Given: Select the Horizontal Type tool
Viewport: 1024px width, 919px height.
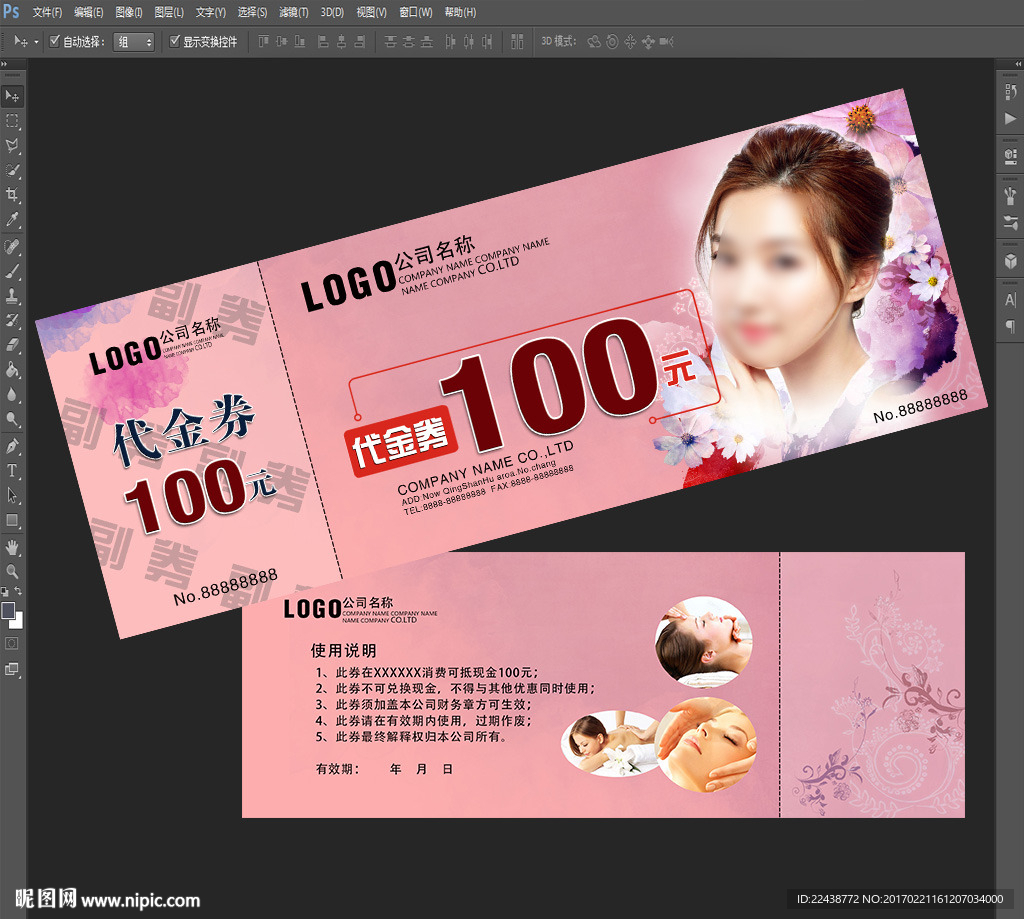Looking at the screenshot, I should (12, 471).
